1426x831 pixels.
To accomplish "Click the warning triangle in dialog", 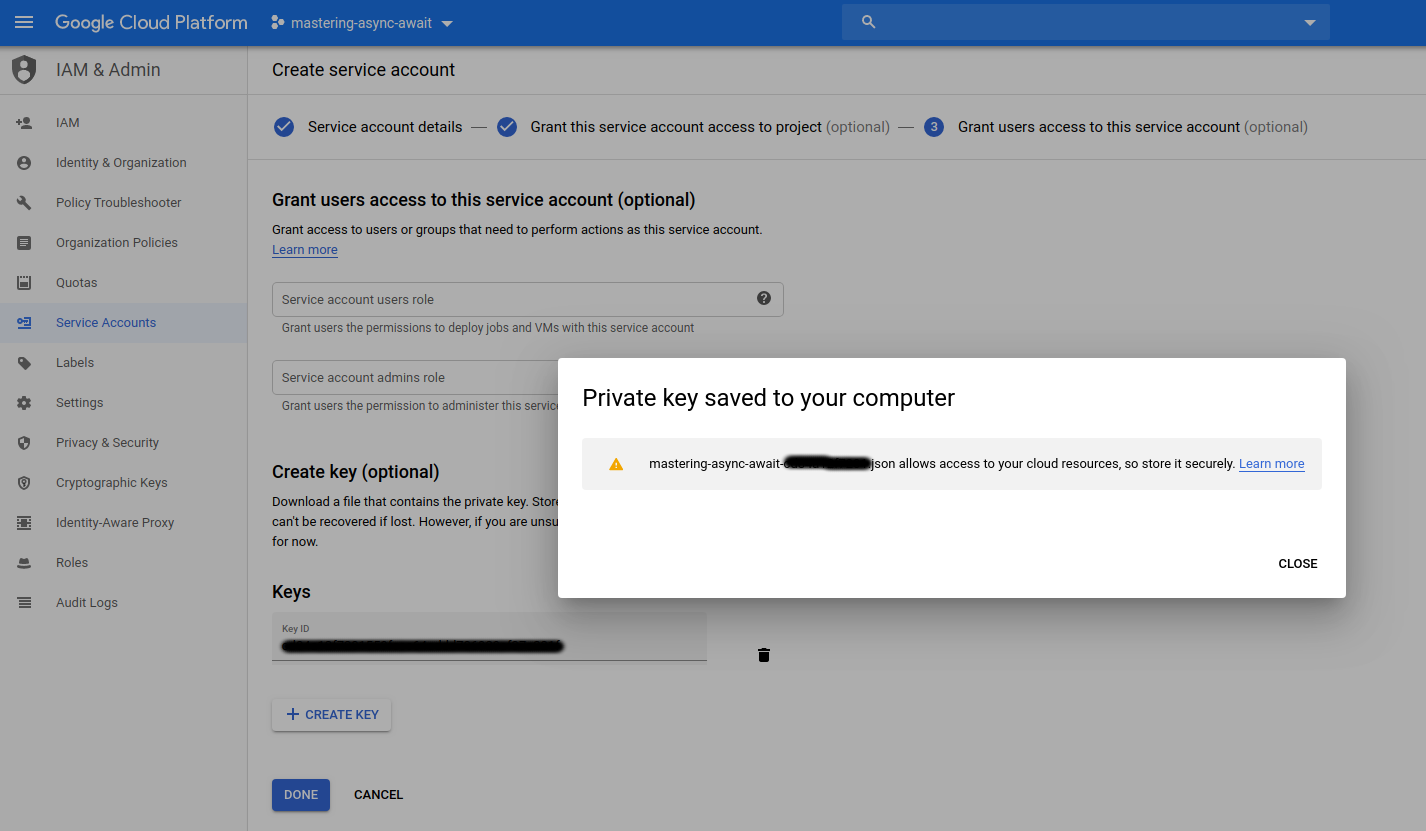I will [x=616, y=464].
